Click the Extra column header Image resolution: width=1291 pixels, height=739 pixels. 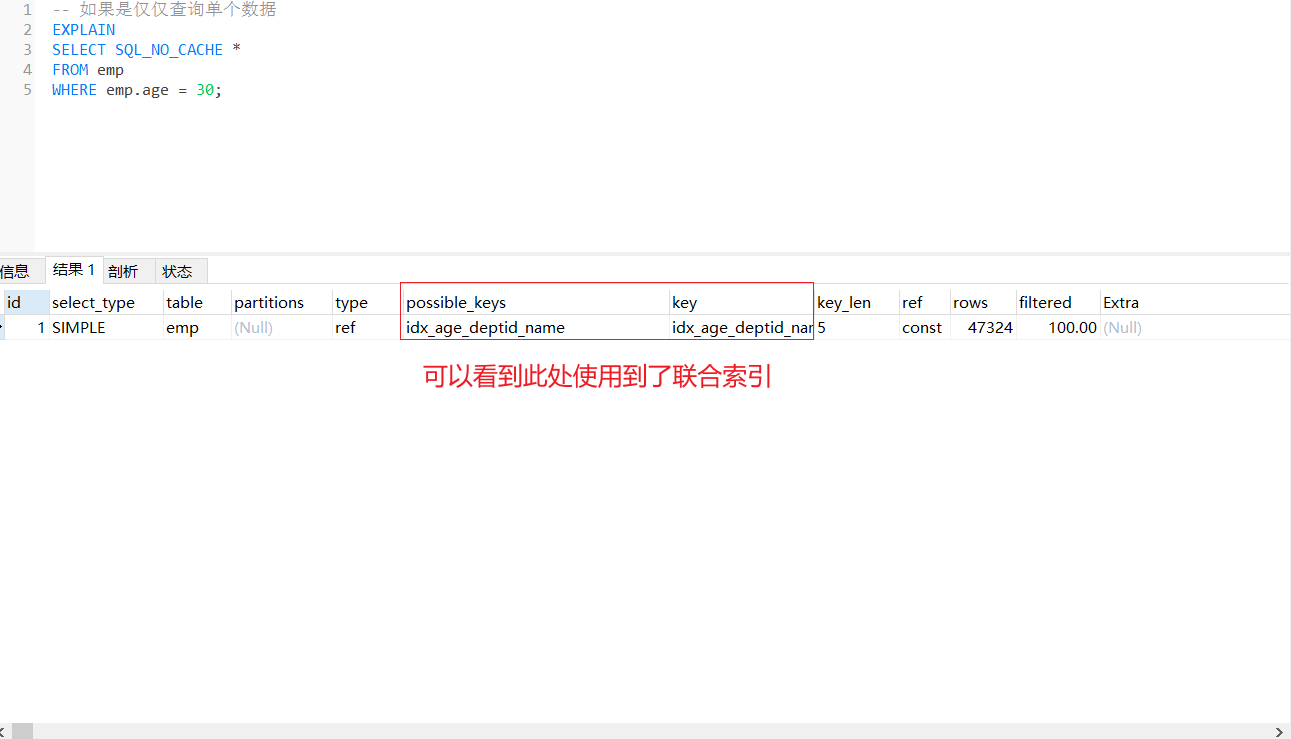1119,302
